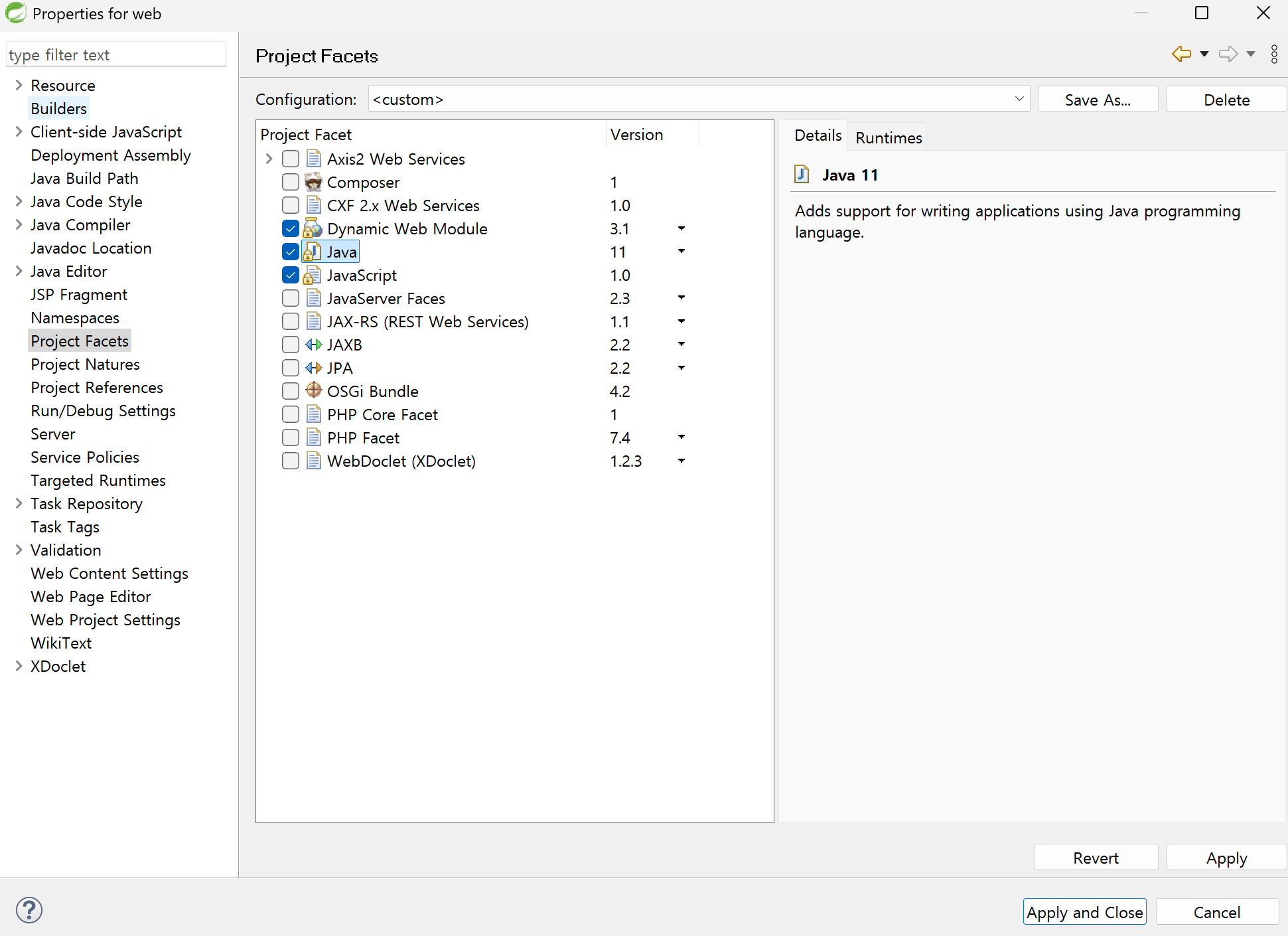Switch to the Runtimes tab
The image size is (1288, 936).
pyautogui.click(x=889, y=137)
